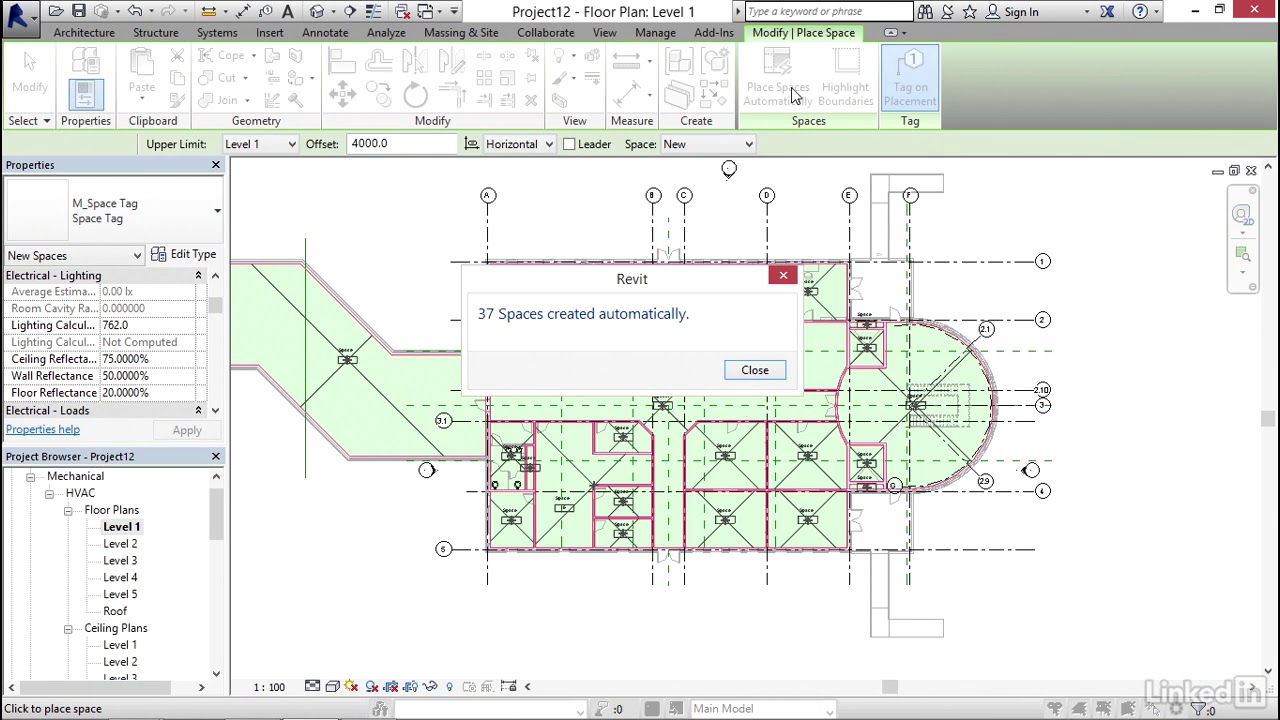The image size is (1280, 720).
Task: Click the Edit Type button
Action: pyautogui.click(x=184, y=255)
